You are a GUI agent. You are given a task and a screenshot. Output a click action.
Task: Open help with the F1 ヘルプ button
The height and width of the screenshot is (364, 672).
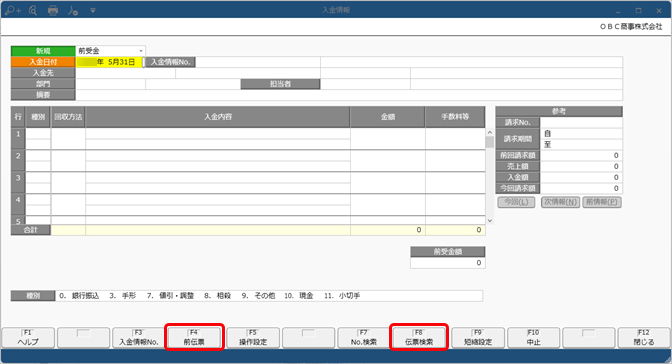[28, 337]
